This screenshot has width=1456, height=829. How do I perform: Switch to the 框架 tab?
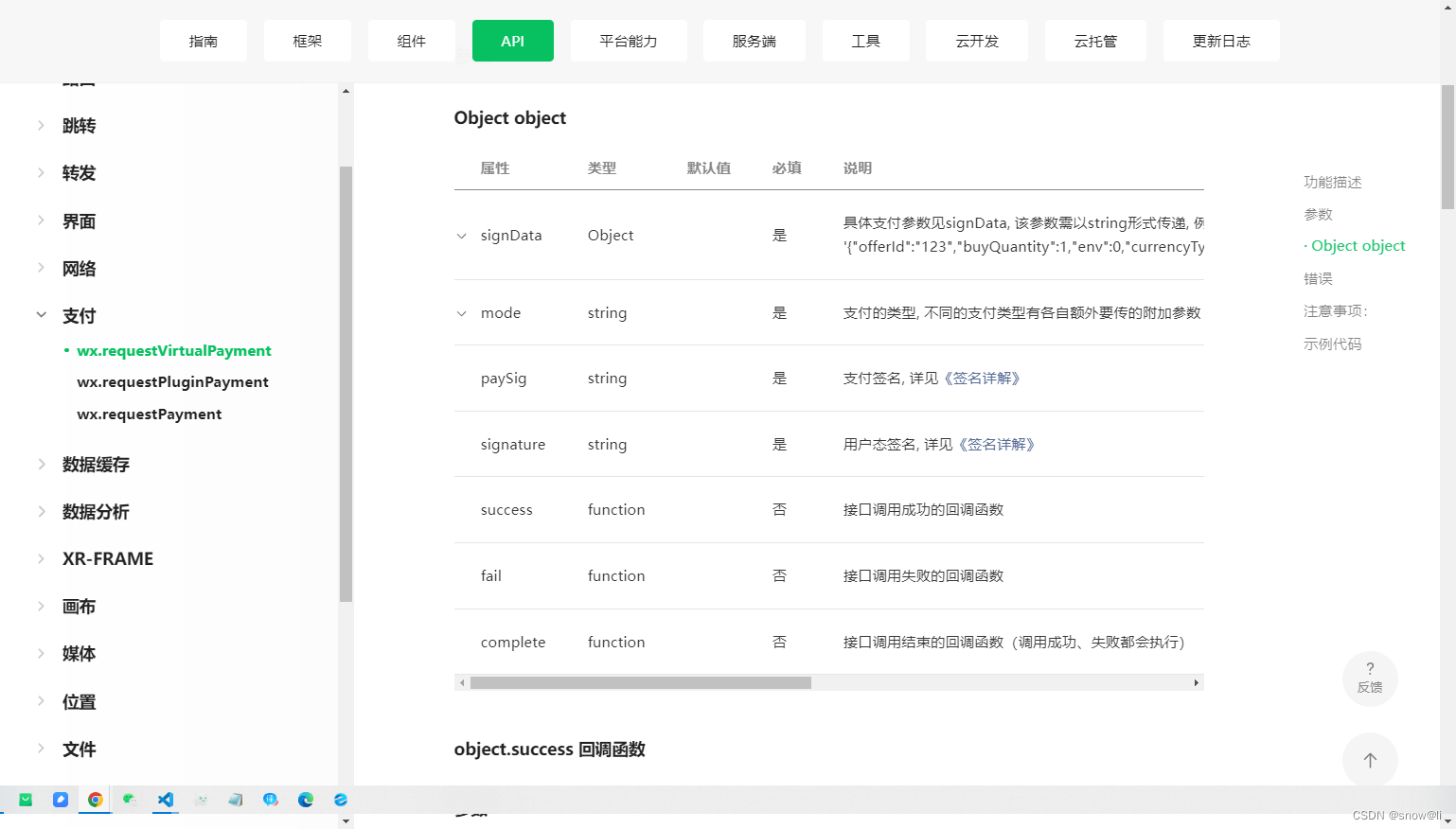(308, 41)
